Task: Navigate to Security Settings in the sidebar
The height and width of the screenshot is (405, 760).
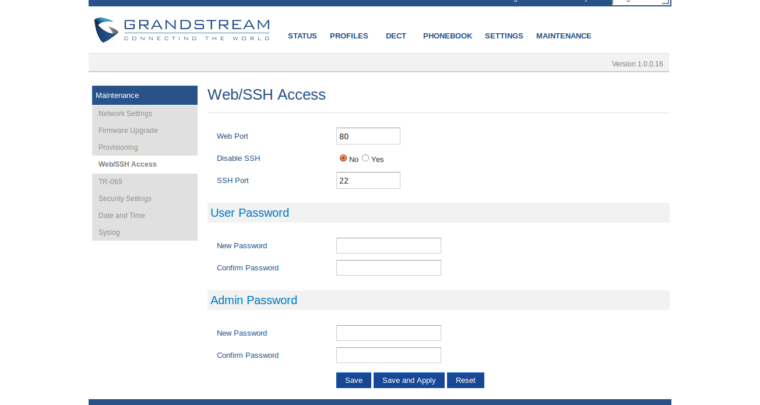Action: [125, 198]
